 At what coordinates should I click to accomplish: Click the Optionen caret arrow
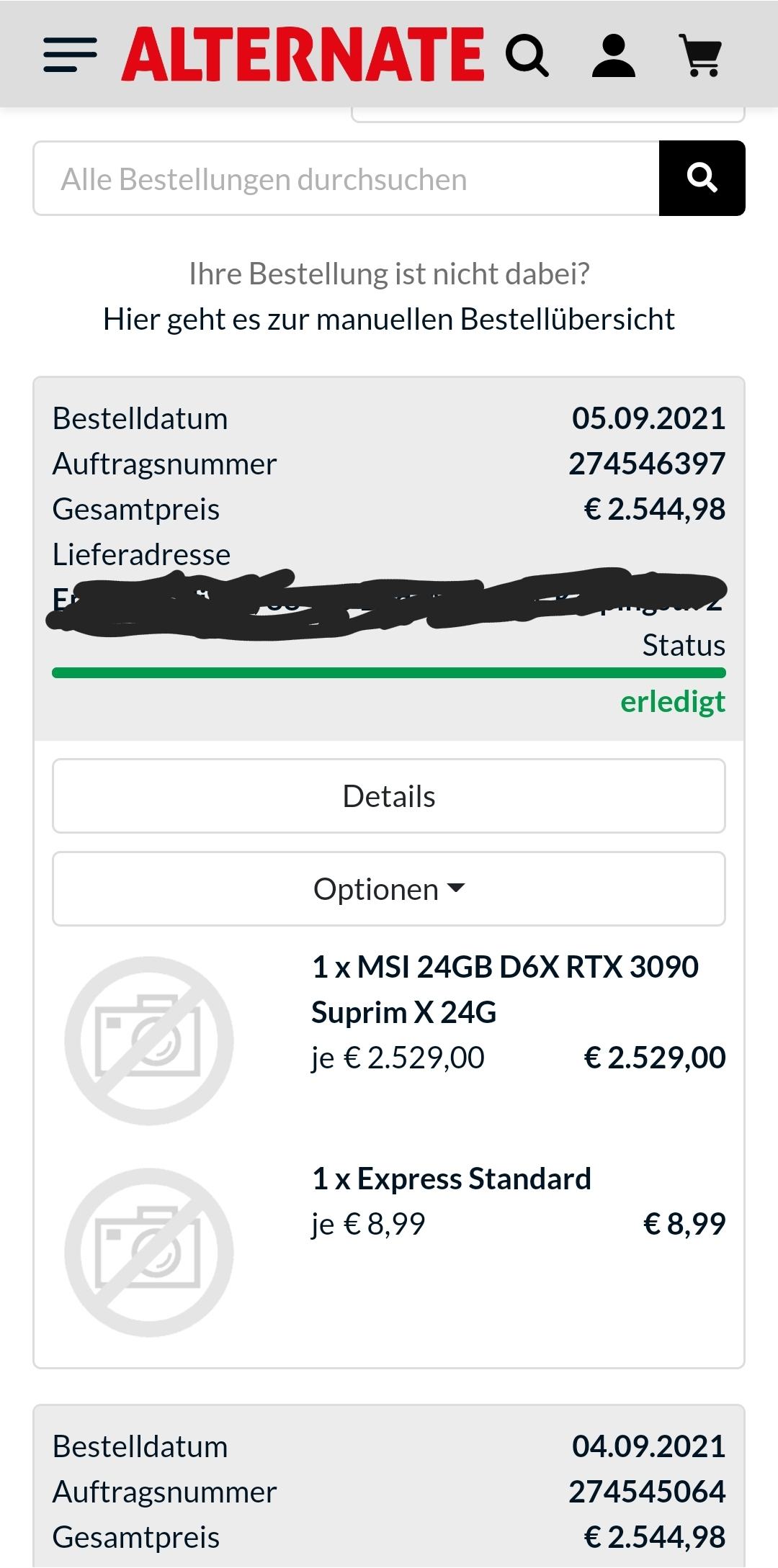(x=456, y=888)
